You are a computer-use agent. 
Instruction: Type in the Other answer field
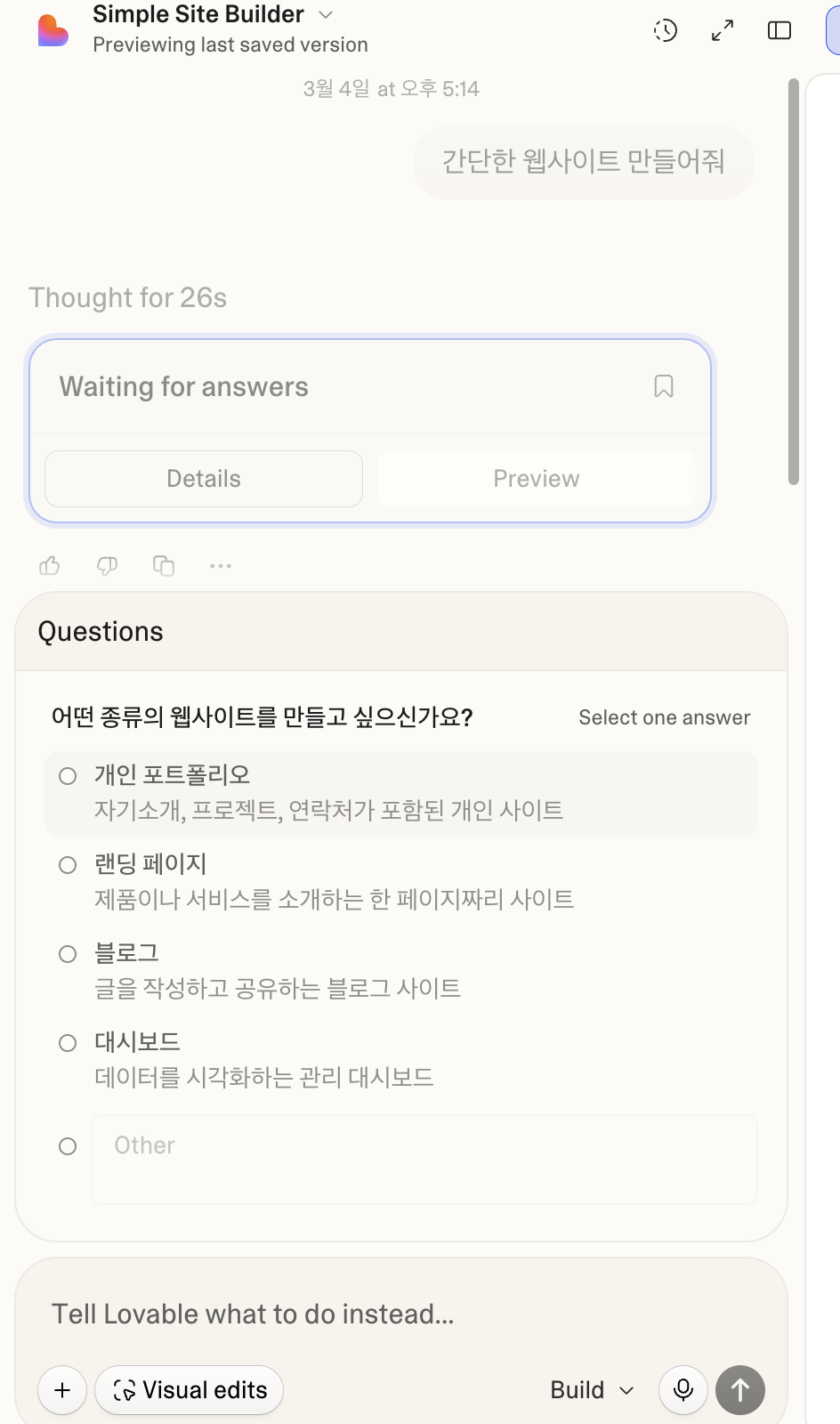click(424, 1159)
